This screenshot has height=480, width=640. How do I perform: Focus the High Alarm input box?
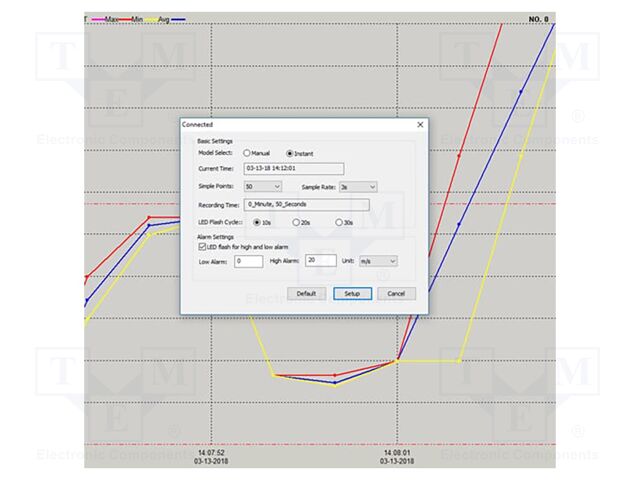click(320, 261)
